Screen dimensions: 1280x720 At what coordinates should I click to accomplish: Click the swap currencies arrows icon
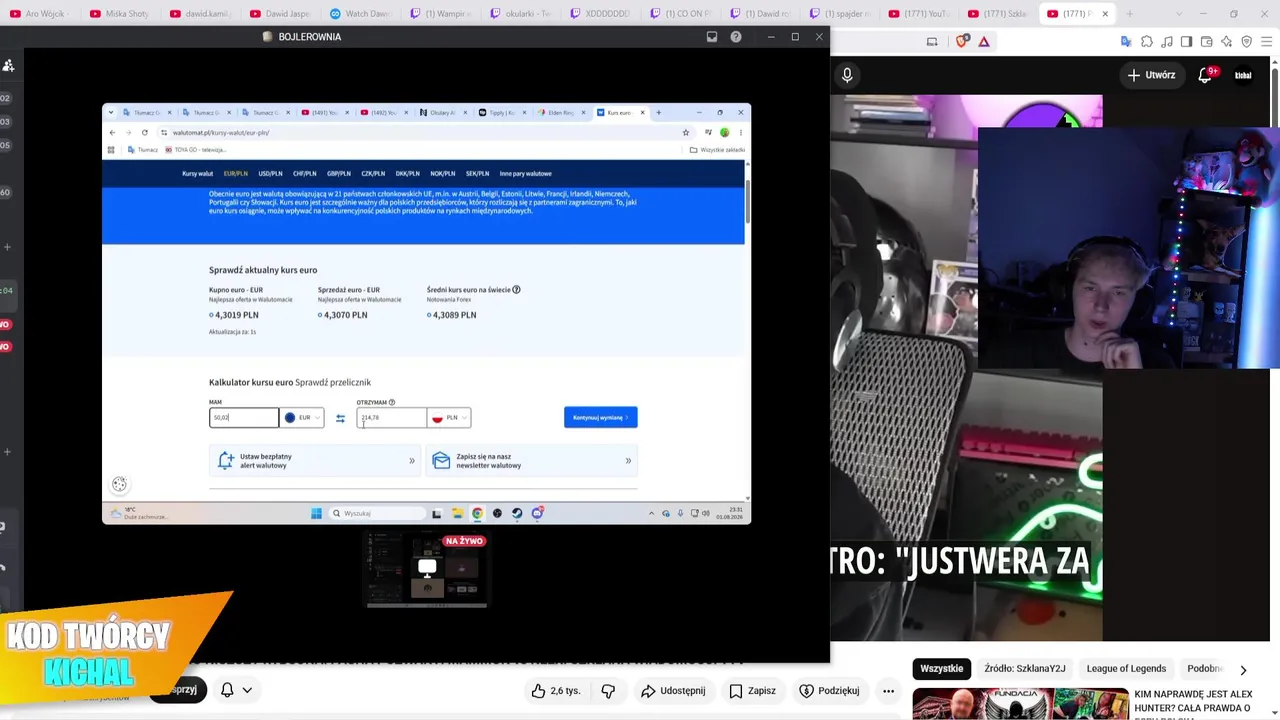pyautogui.click(x=340, y=418)
